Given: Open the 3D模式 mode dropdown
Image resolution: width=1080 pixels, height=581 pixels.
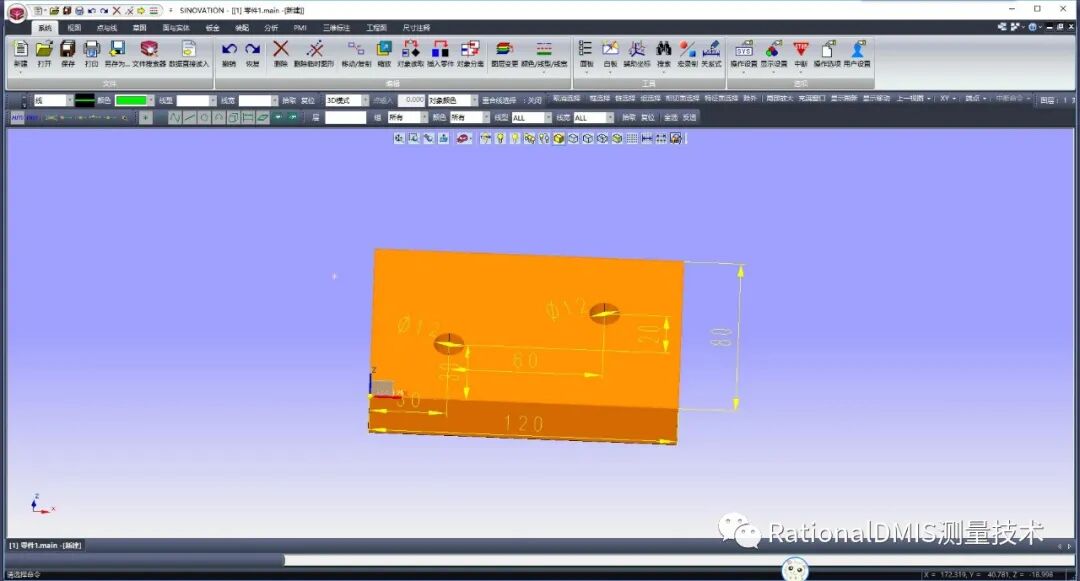Looking at the screenshot, I should 365,100.
